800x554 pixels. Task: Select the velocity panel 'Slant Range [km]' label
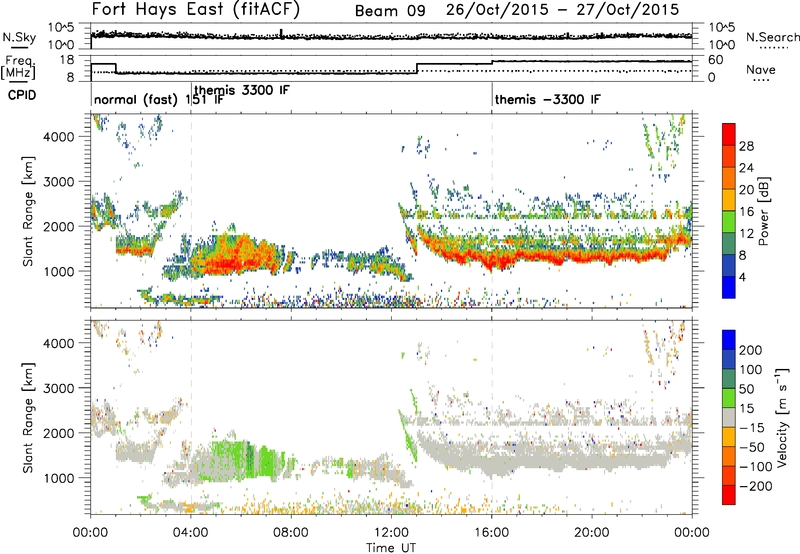28,417
